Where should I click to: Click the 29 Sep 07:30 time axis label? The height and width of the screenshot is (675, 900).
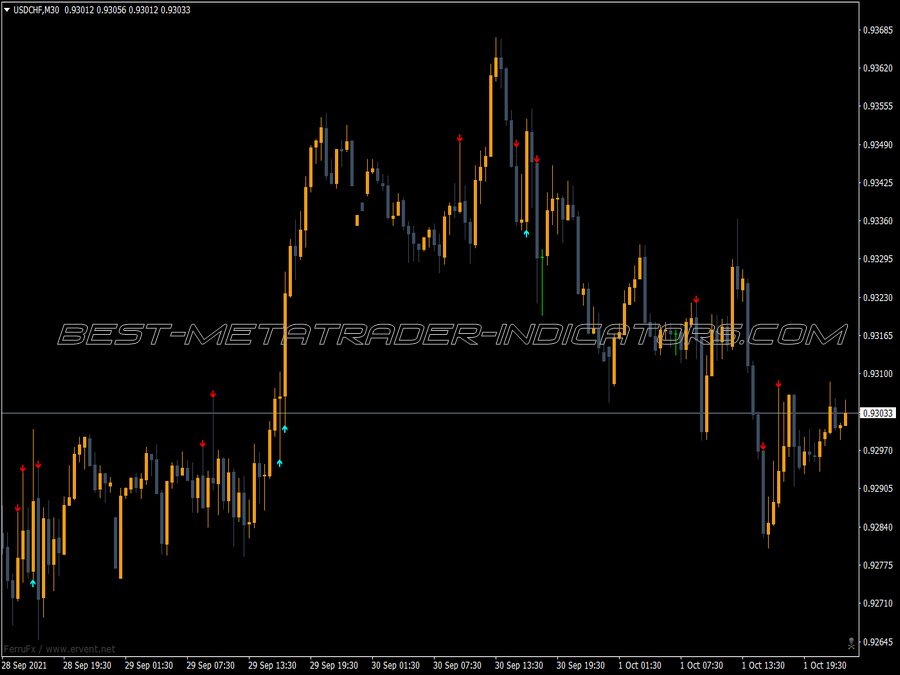coord(211,665)
